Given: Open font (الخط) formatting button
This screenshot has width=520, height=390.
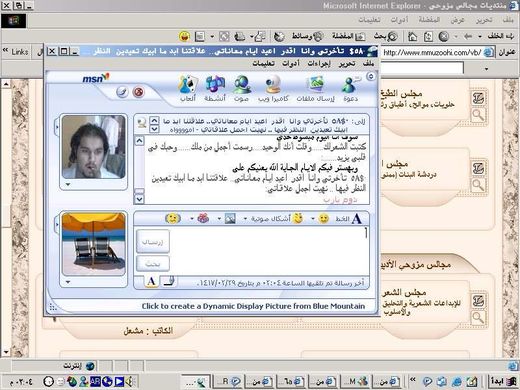Looking at the screenshot, I should [348, 219].
